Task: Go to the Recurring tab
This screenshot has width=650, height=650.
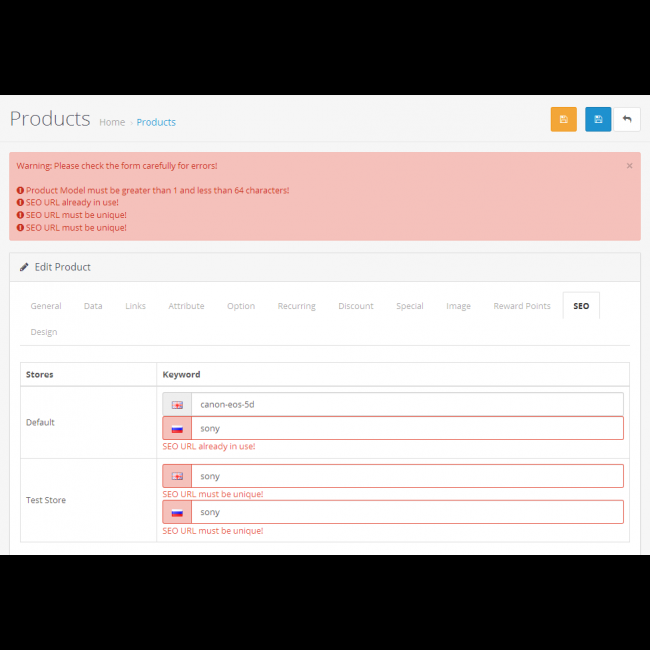Action: [296, 306]
